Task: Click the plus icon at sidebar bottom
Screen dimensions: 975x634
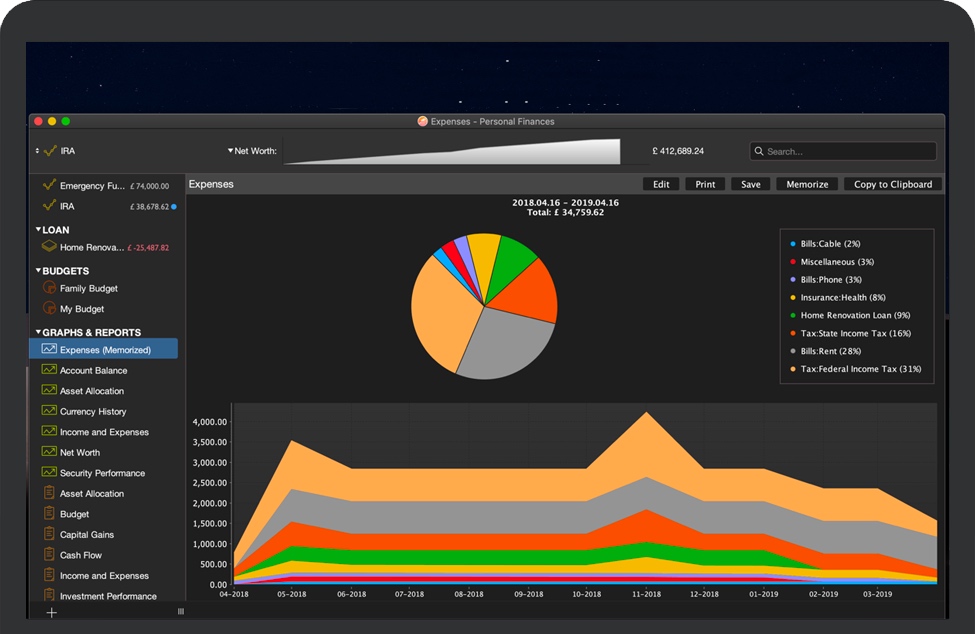Action: [52, 612]
